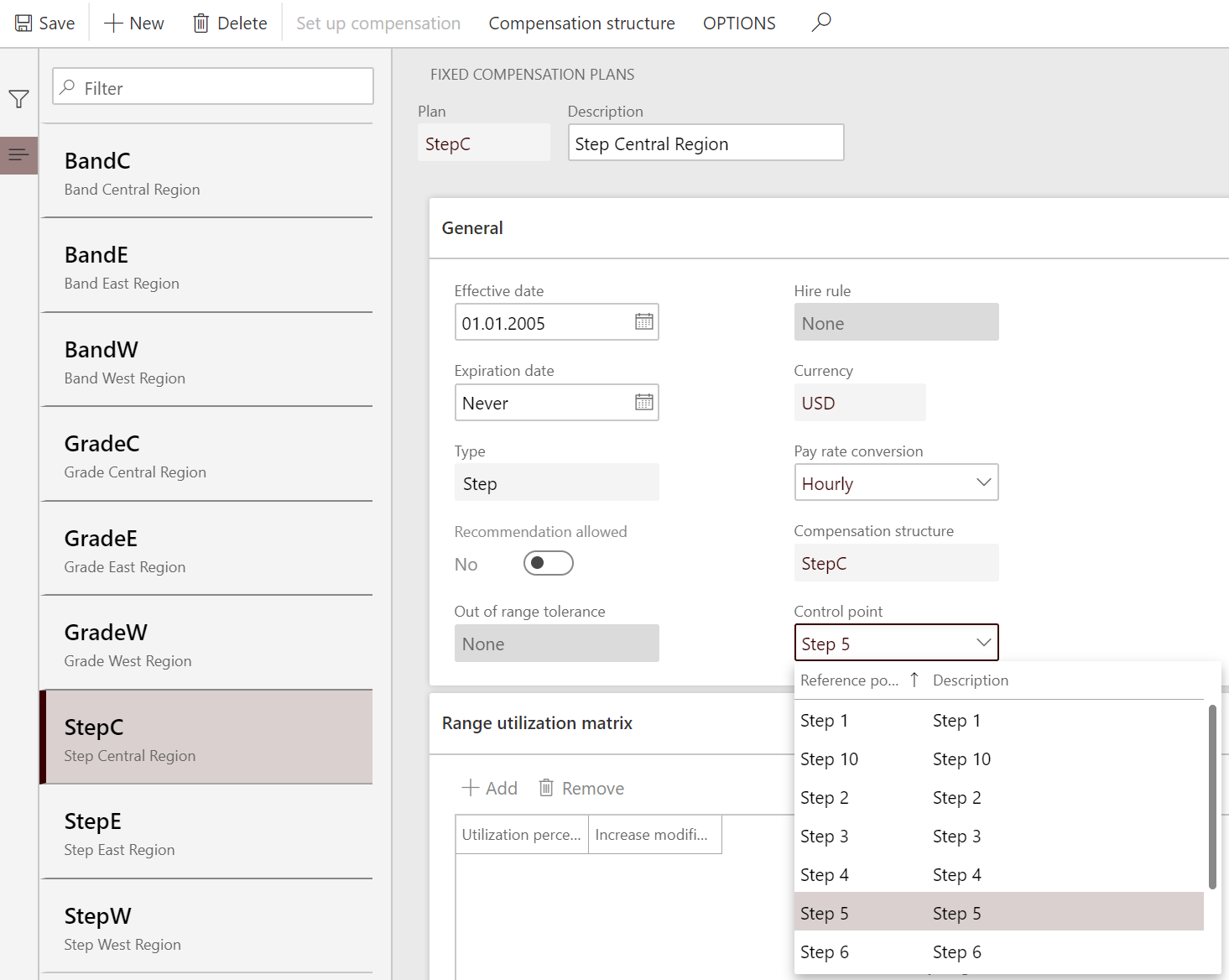
Task: Select GradeW Grade West Region plan
Action: [206, 643]
